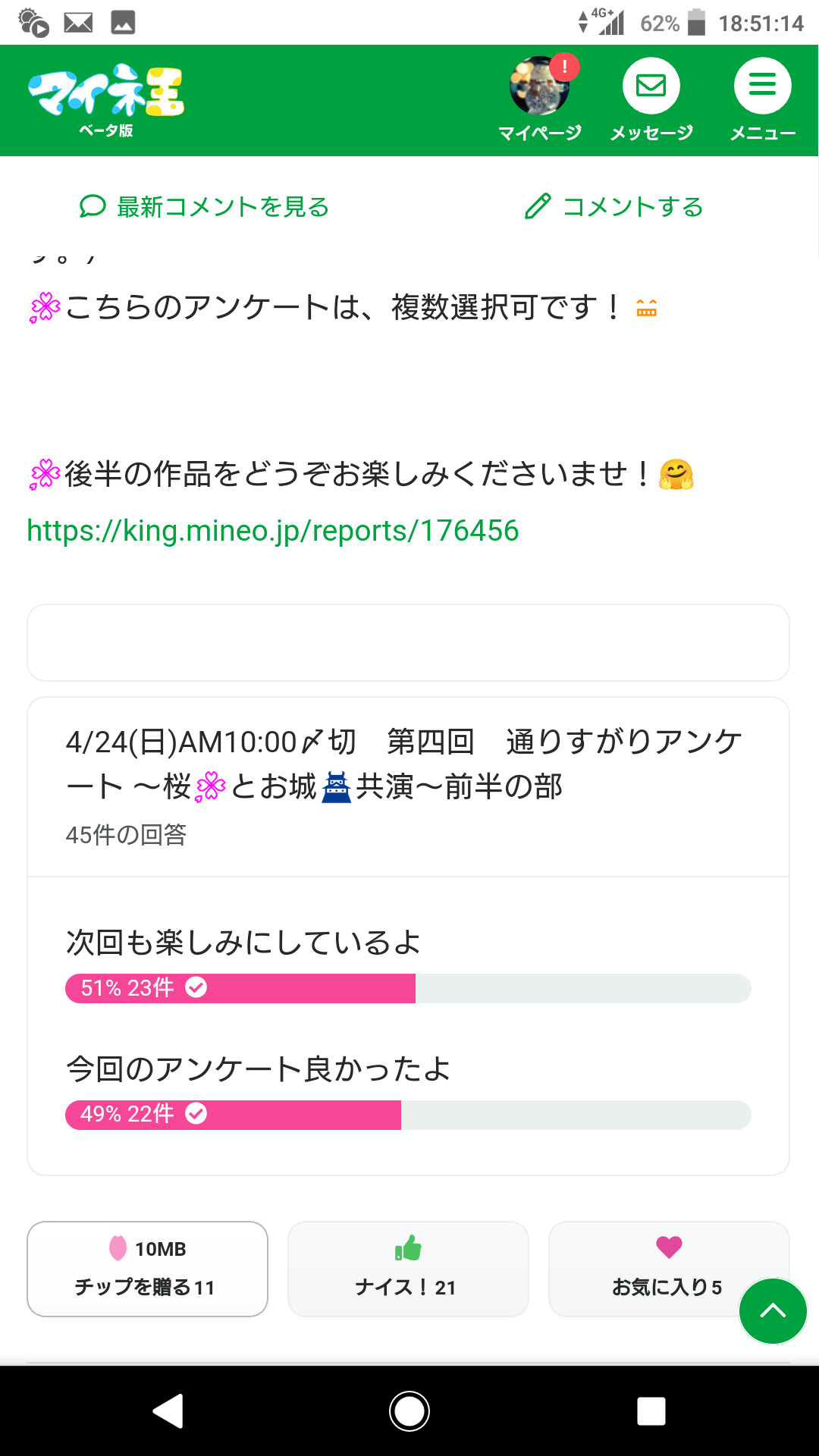Tap コメントする to write comment
This screenshot has height=1456, width=819.
(x=614, y=206)
